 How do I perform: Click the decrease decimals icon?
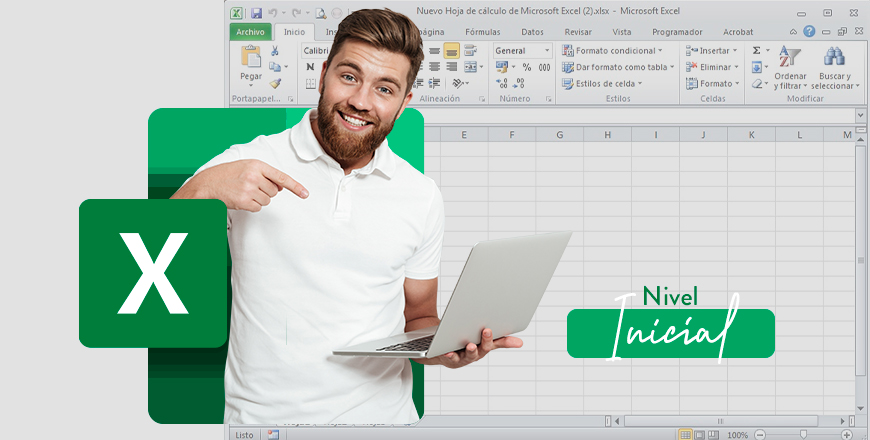click(519, 83)
